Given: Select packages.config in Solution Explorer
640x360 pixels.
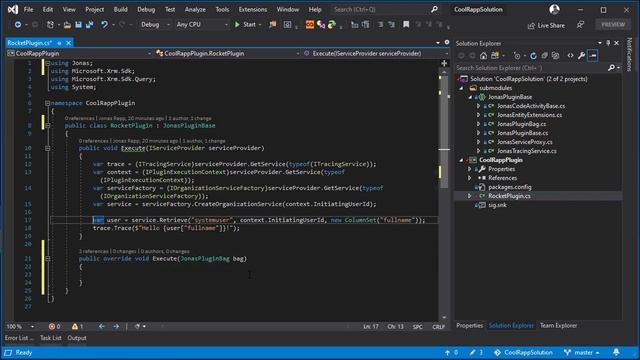Looking at the screenshot, I should [x=510, y=187].
